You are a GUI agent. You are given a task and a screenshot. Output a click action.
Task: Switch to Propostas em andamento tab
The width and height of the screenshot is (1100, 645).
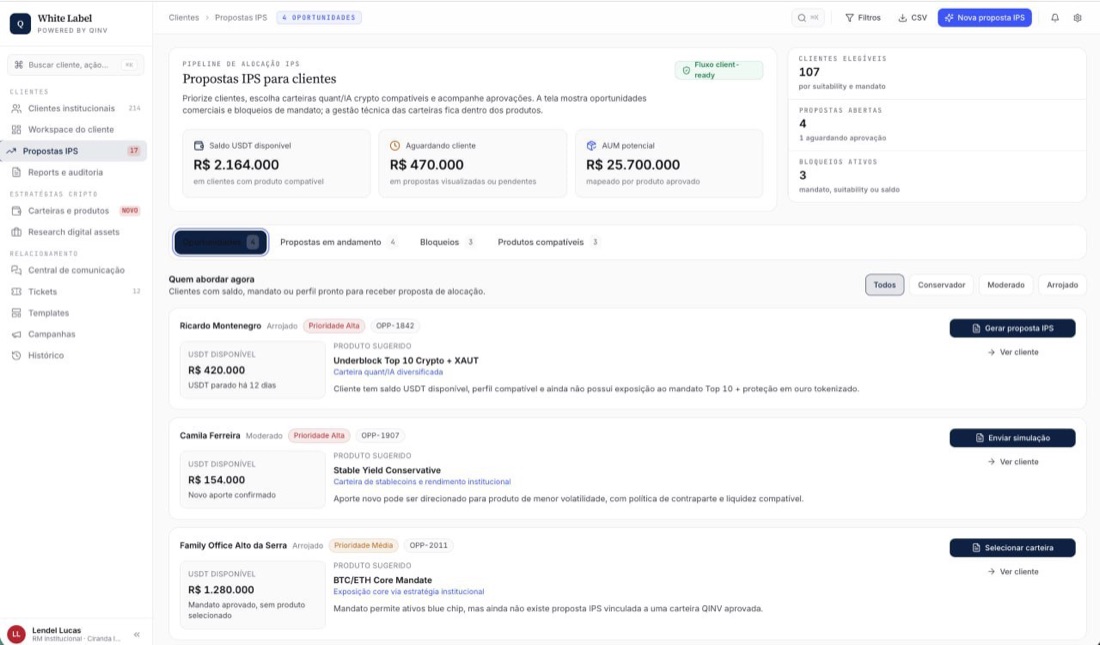(338, 242)
